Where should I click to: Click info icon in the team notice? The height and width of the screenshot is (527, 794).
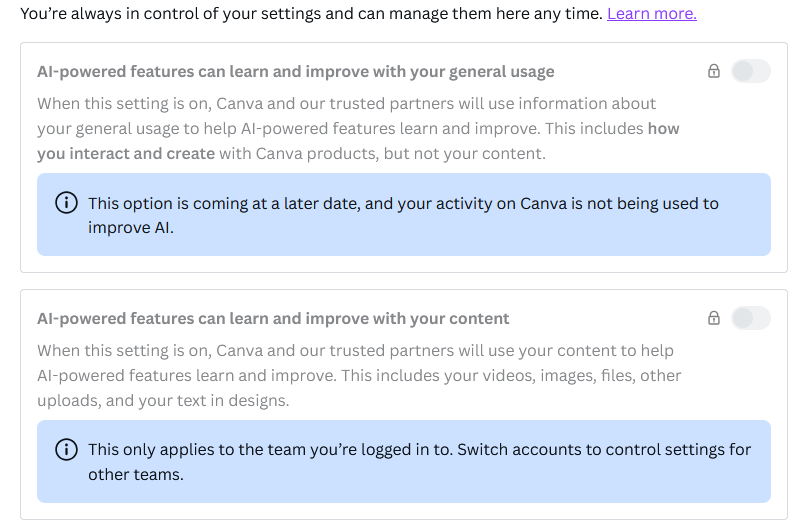66,450
